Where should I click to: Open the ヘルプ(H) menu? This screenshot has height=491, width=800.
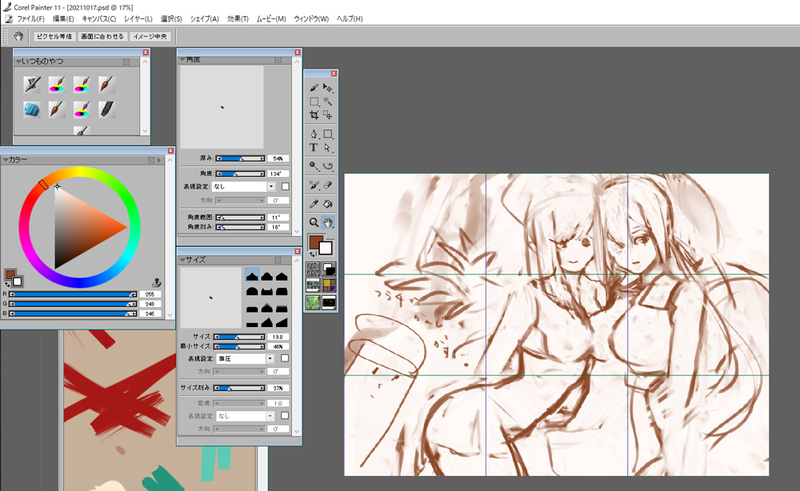click(x=349, y=19)
